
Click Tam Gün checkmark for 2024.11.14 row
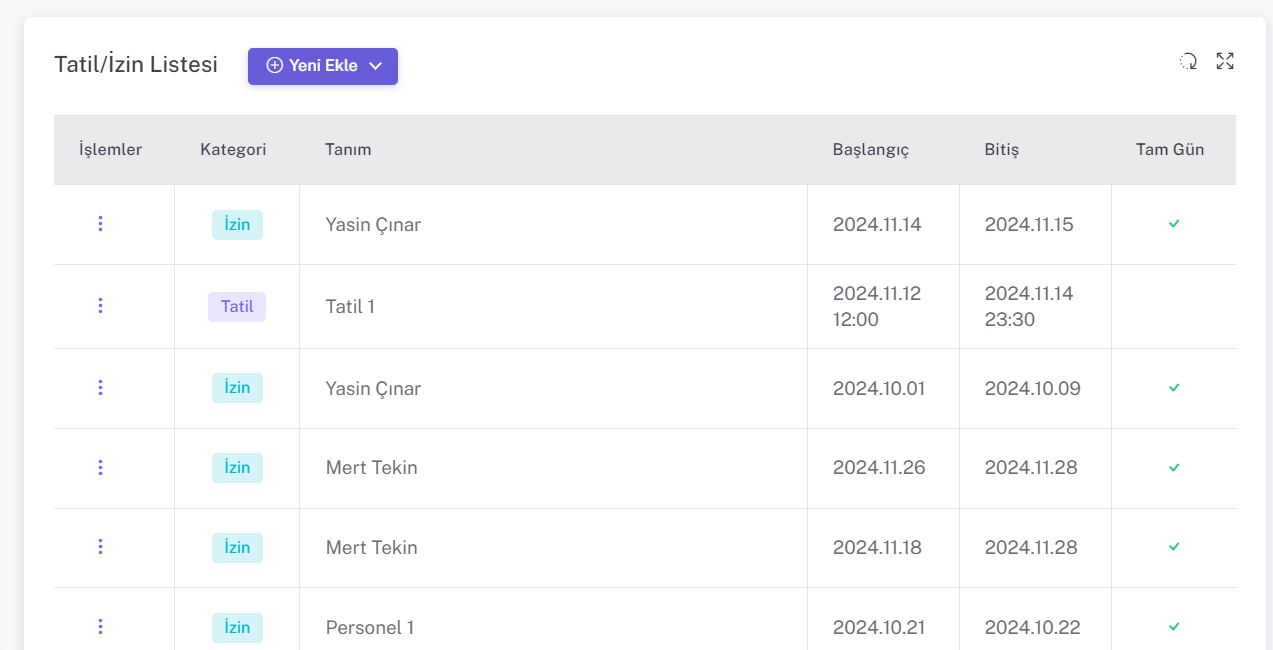[x=1174, y=224]
